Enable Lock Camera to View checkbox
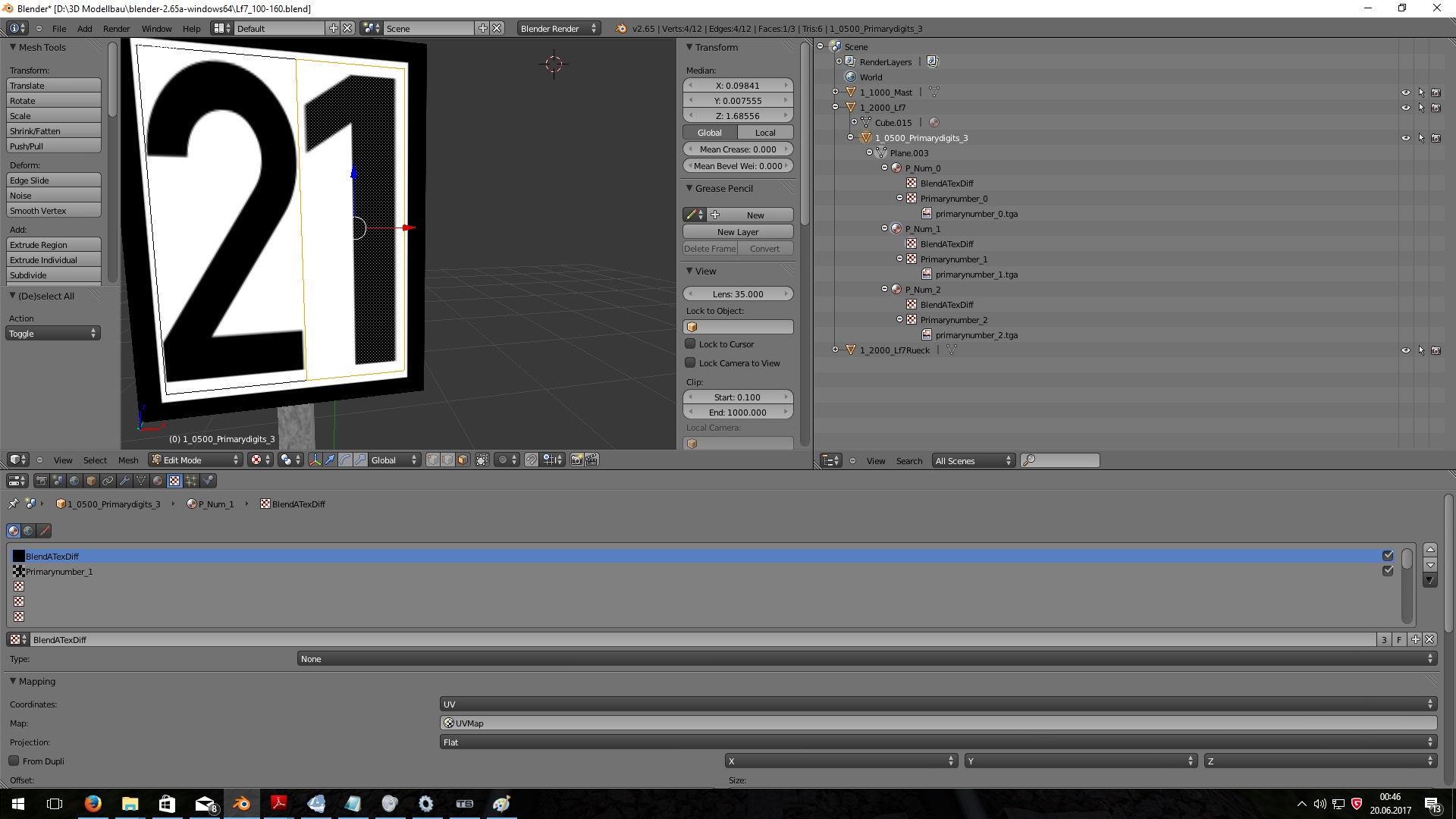 690,363
